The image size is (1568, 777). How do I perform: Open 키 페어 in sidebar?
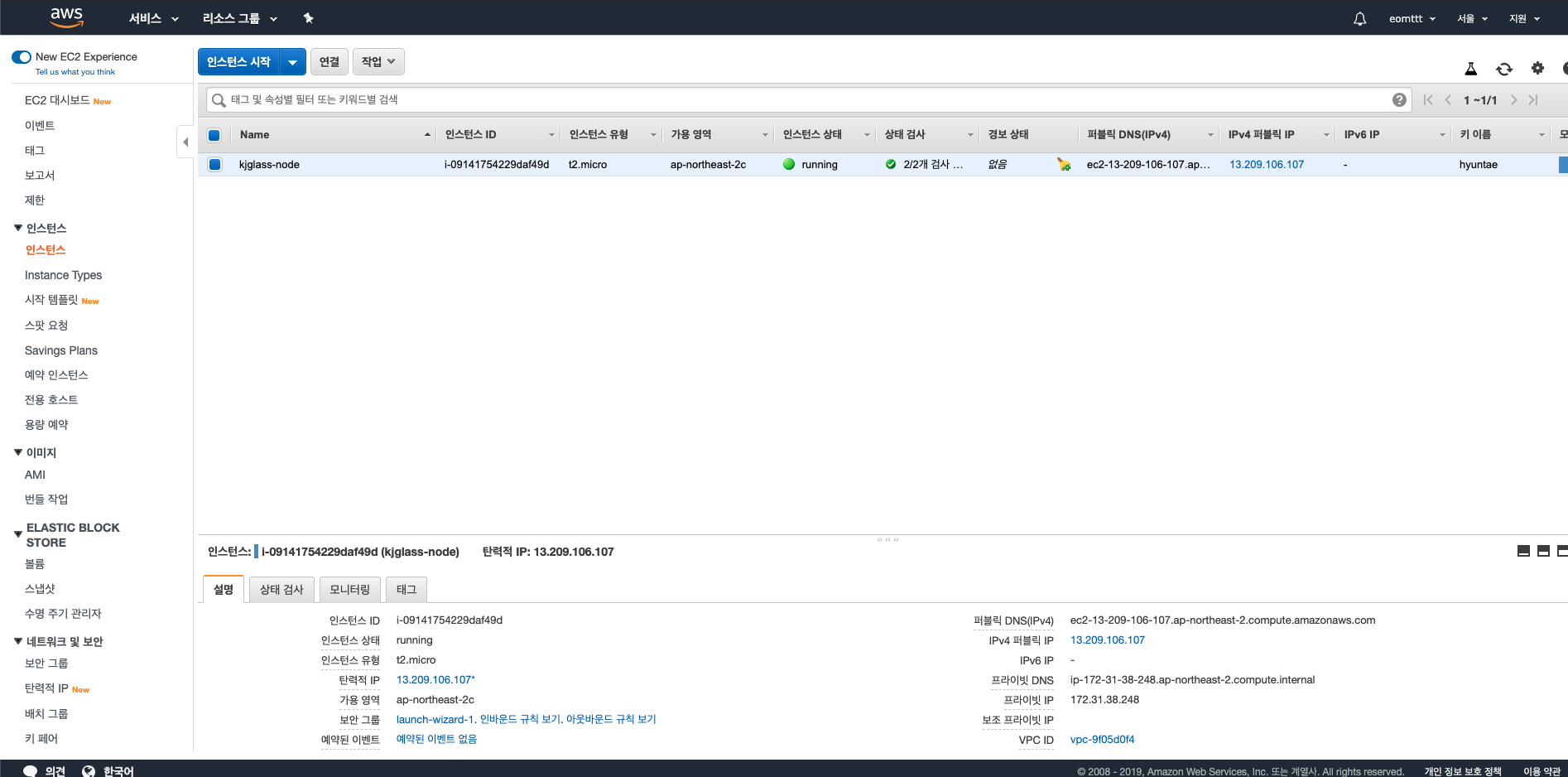coord(41,739)
